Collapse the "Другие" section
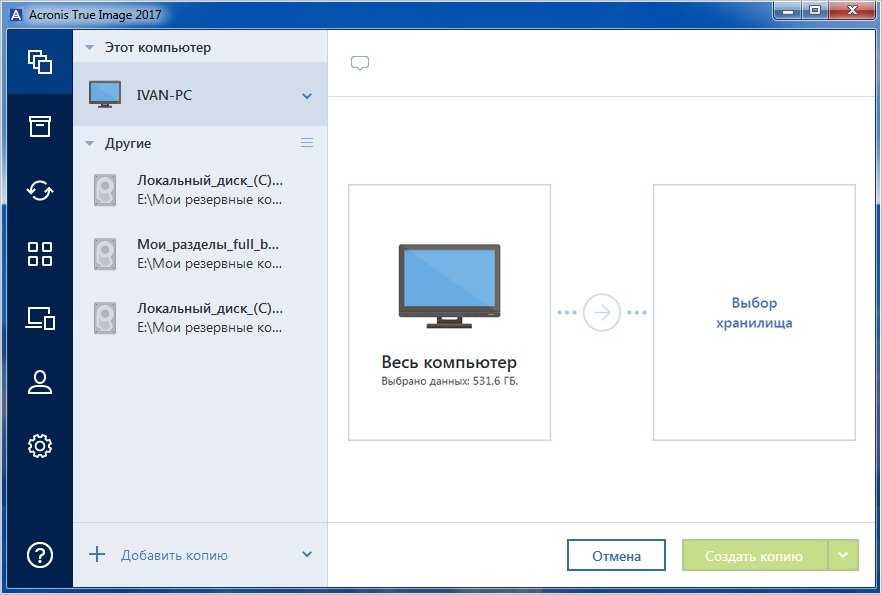The height and width of the screenshot is (595, 882). [x=90, y=143]
